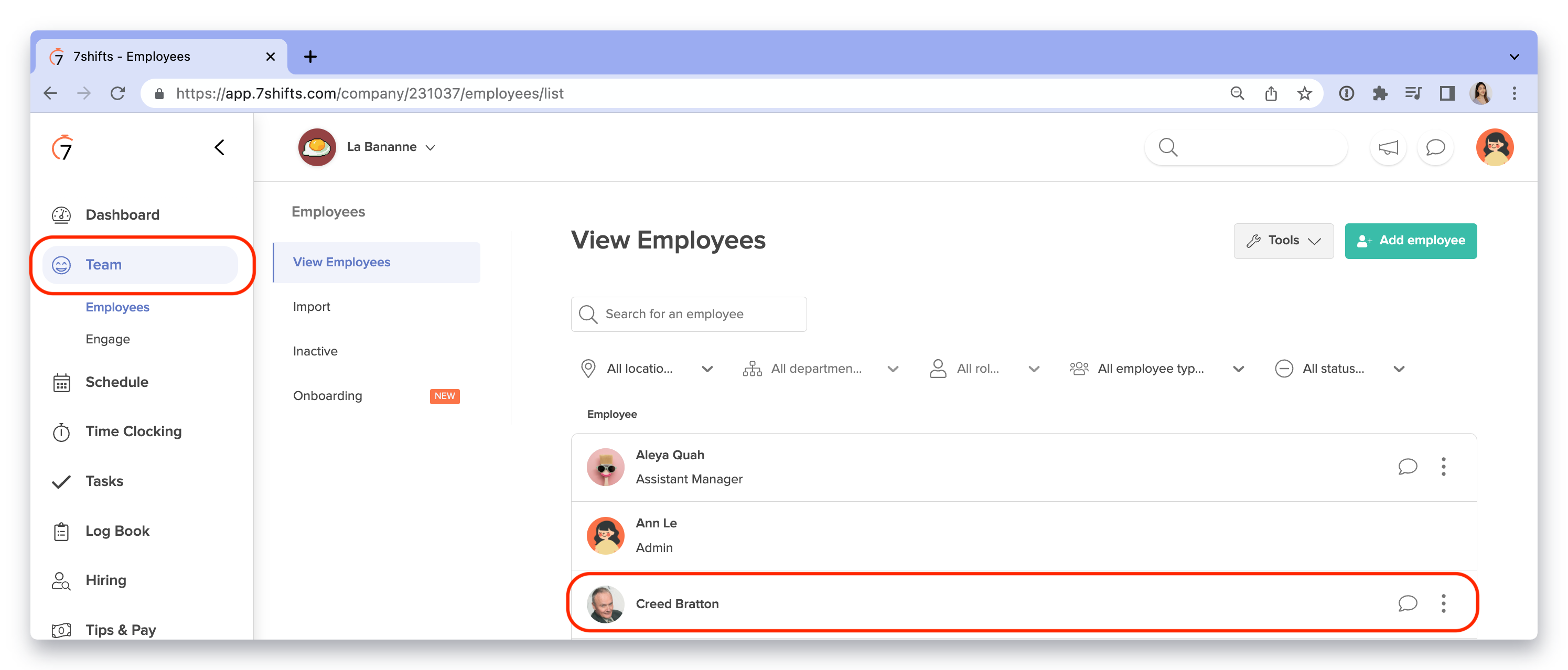This screenshot has width=1568, height=670.
Task: Bookmark page with star icon
Action: [x=1304, y=93]
